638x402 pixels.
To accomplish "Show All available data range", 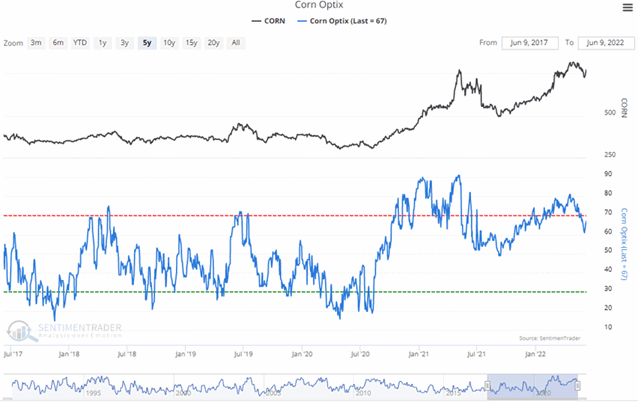I will pos(235,43).
